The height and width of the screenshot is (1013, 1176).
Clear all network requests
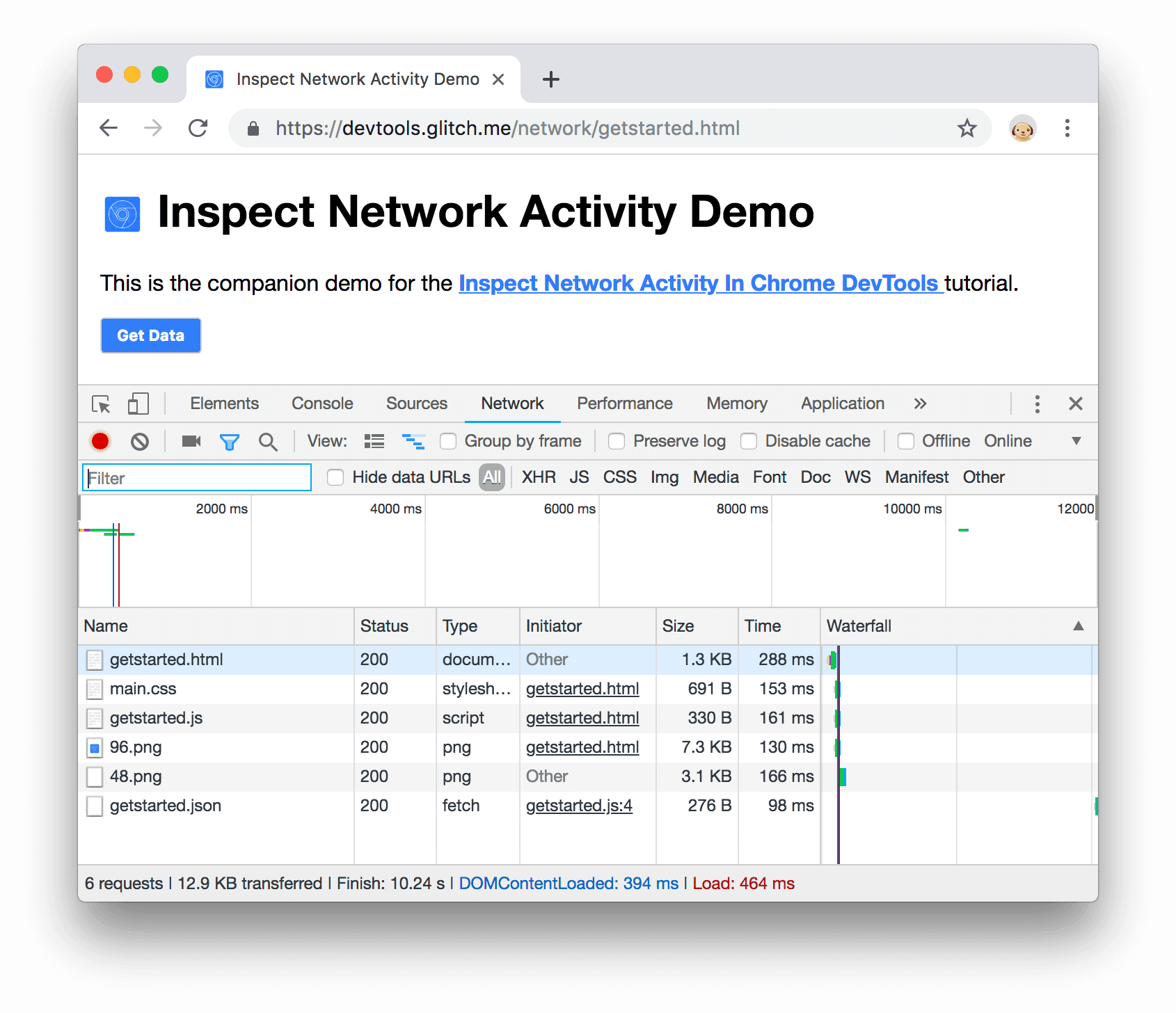tap(141, 441)
